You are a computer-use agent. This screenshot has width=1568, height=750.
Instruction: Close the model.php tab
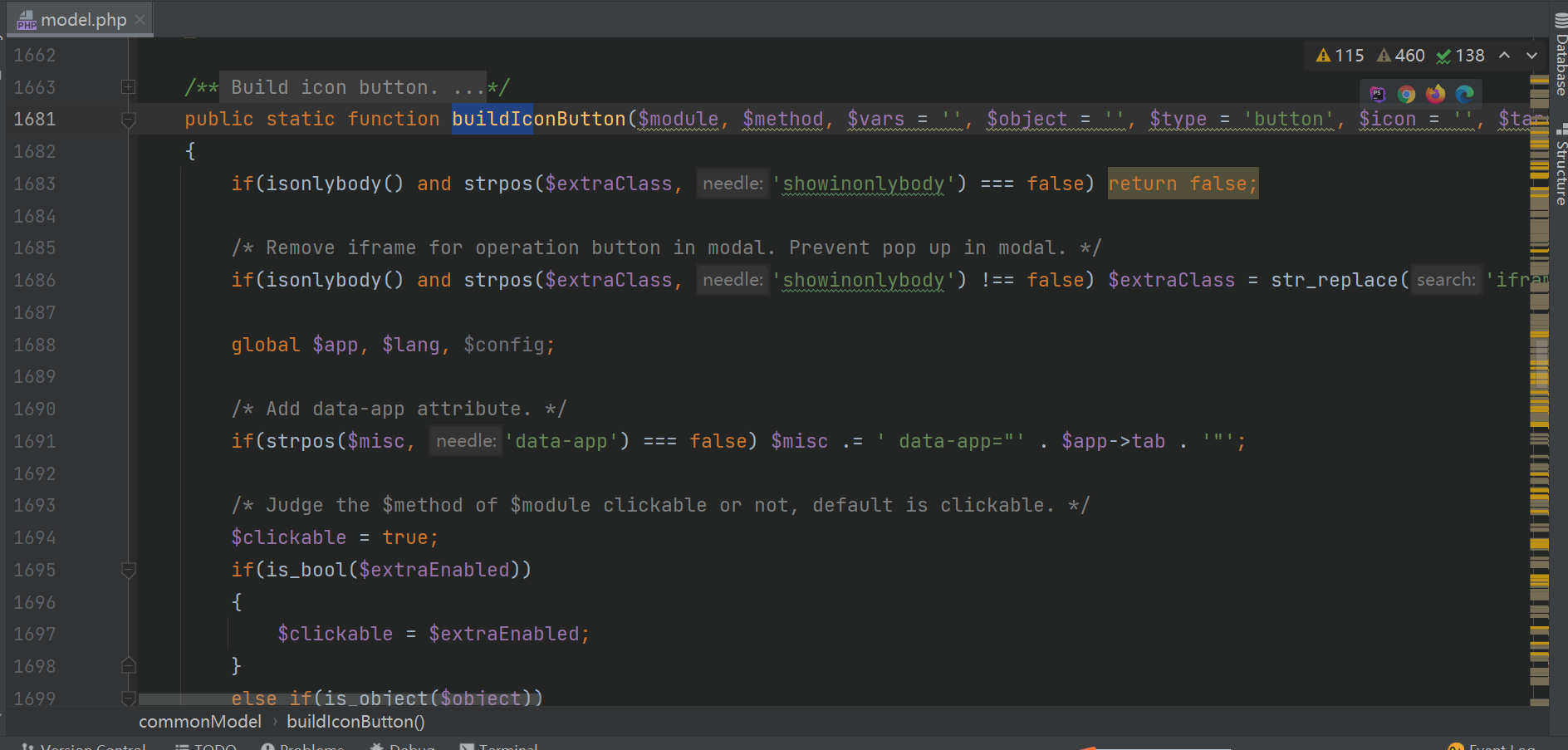[x=140, y=20]
